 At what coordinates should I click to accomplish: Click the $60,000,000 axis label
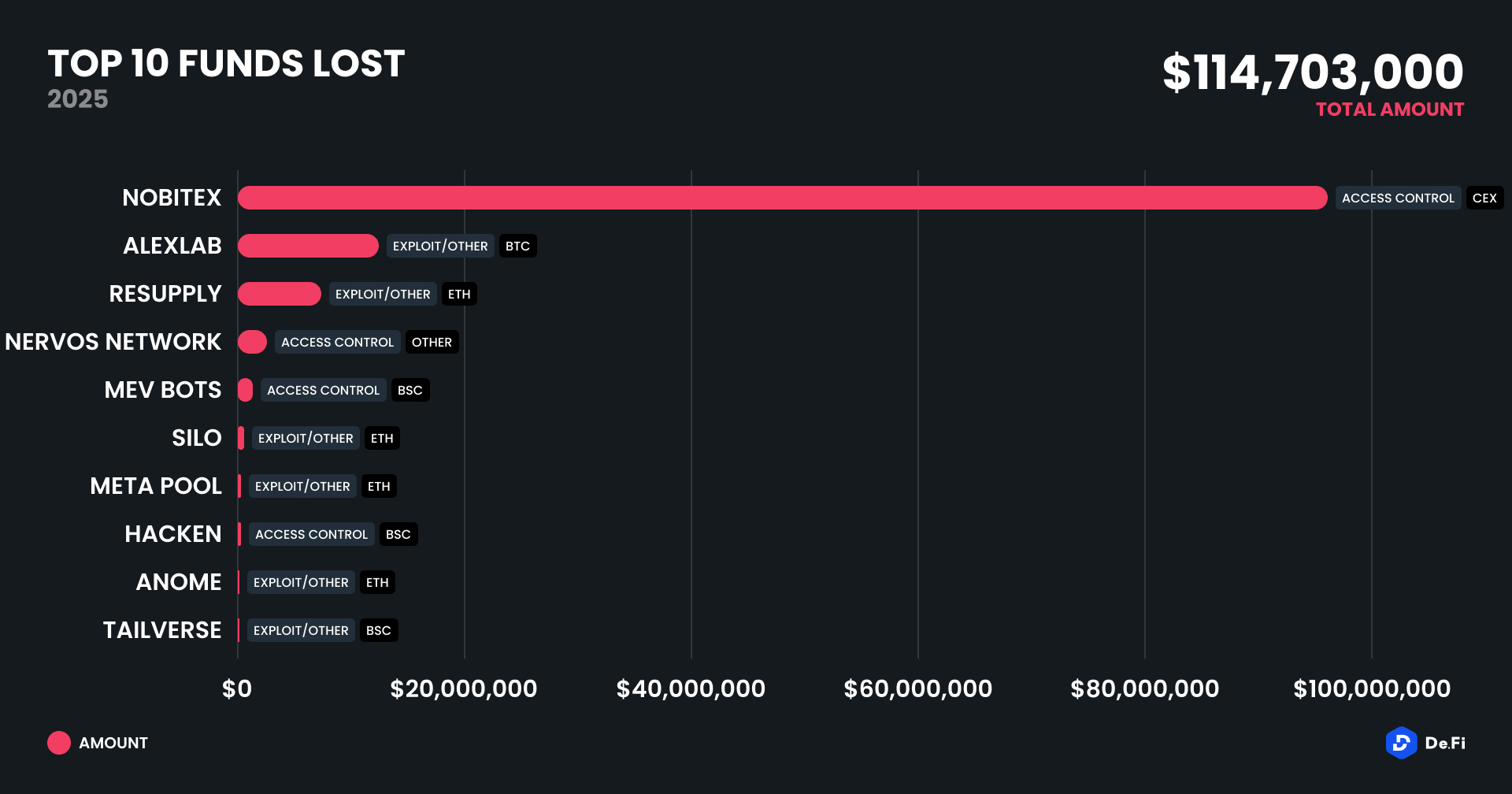917,689
